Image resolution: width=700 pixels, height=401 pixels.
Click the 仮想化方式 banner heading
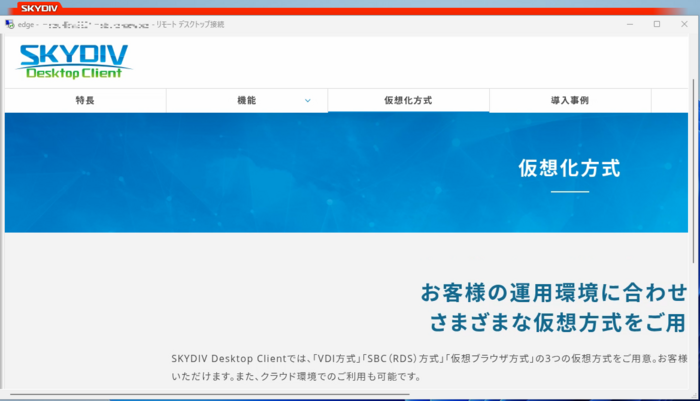[570, 168]
